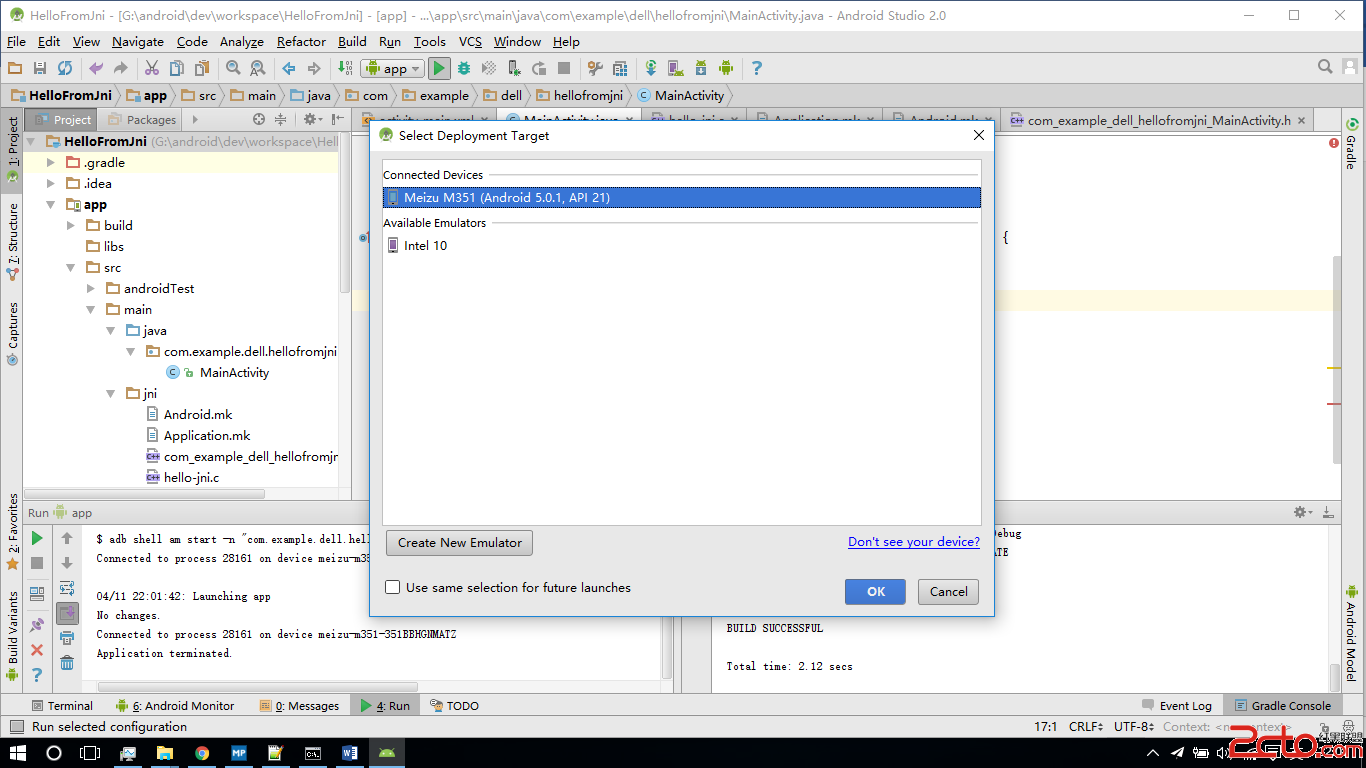Click the Debug app bug icon
Image resolution: width=1366 pixels, height=768 pixels.
(x=464, y=68)
